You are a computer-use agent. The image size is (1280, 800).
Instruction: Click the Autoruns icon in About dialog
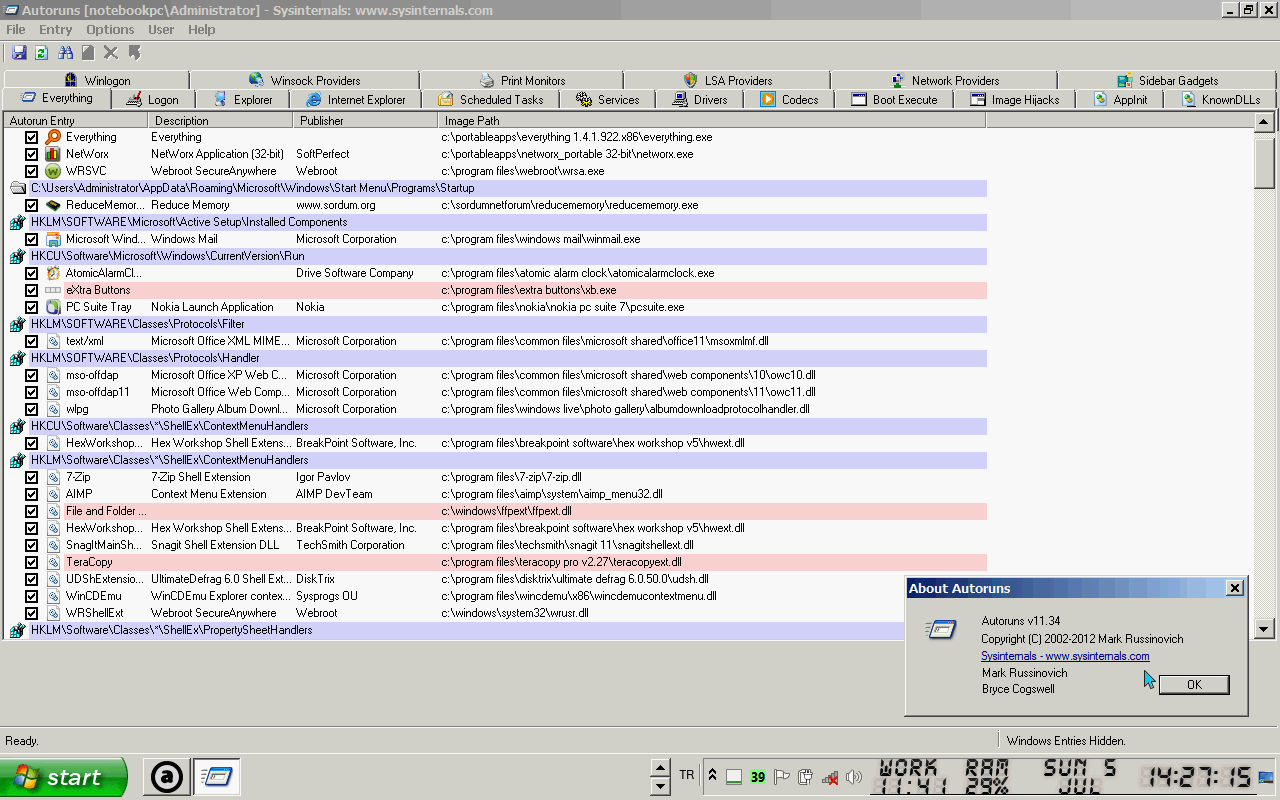click(942, 629)
